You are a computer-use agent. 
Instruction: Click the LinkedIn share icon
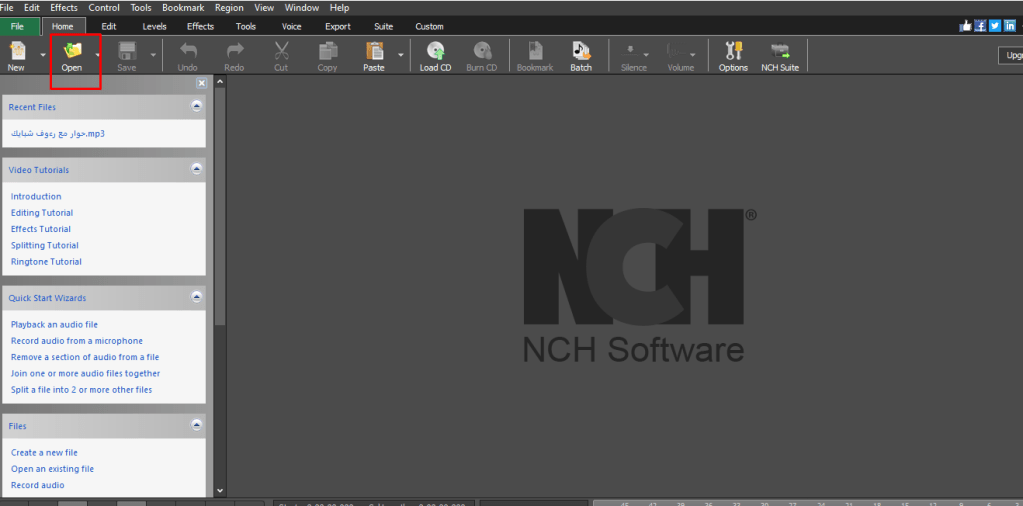(1010, 26)
